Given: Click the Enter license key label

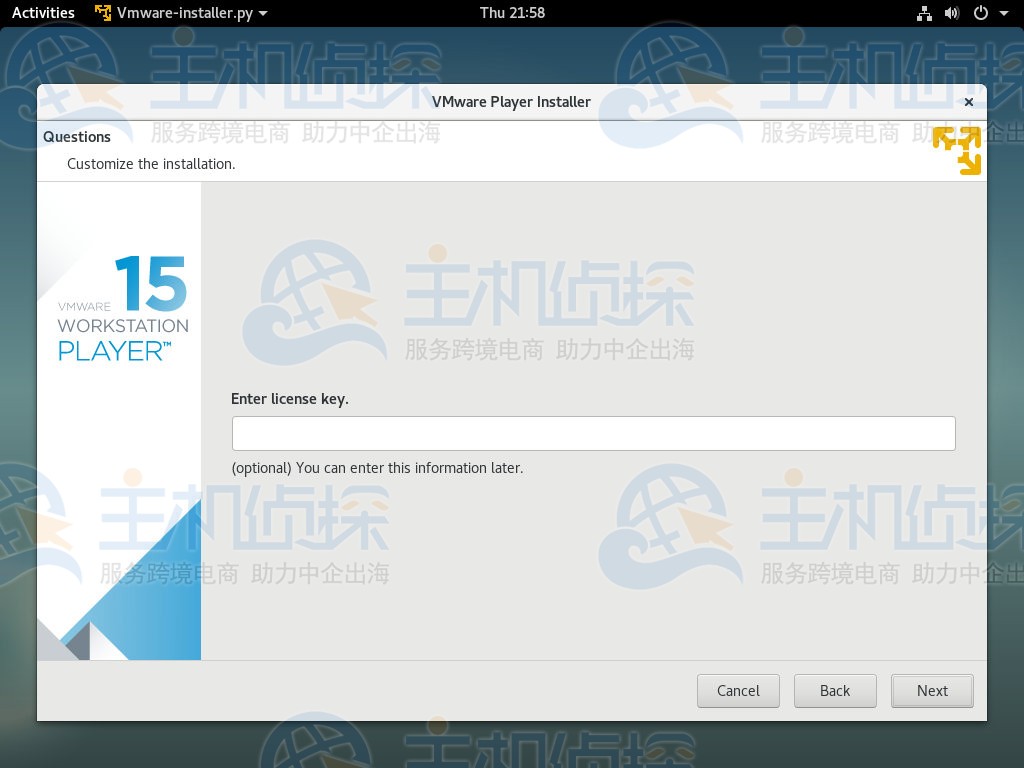Looking at the screenshot, I should tap(290, 398).
